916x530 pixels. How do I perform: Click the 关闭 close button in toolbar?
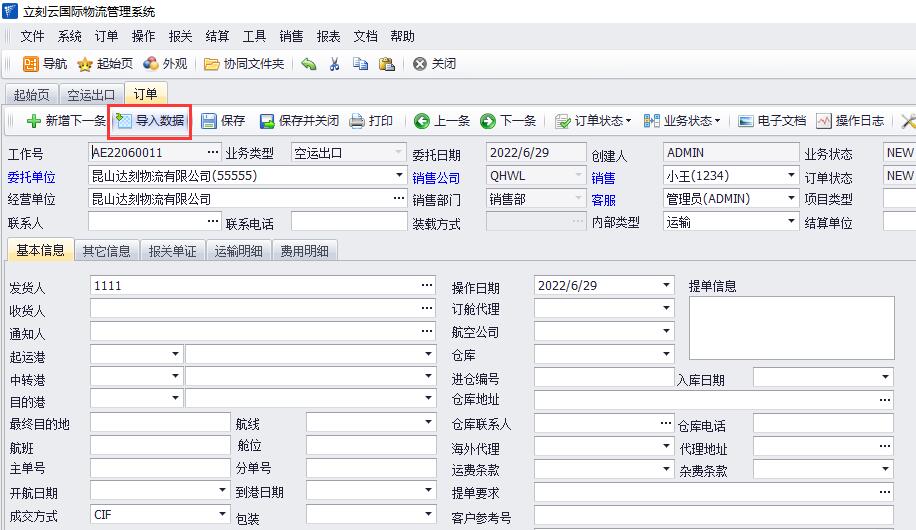pos(435,64)
